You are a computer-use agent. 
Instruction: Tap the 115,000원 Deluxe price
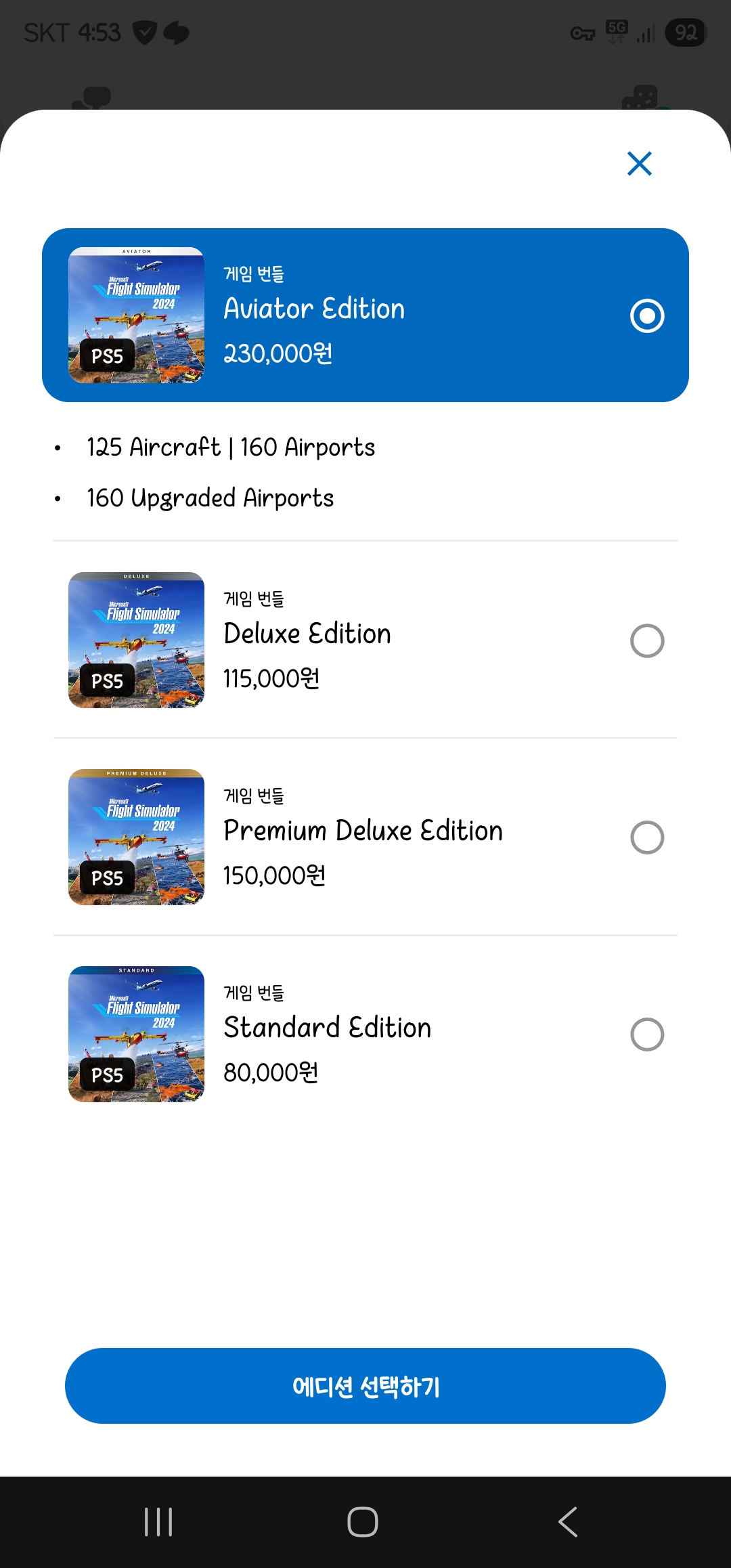(271, 679)
